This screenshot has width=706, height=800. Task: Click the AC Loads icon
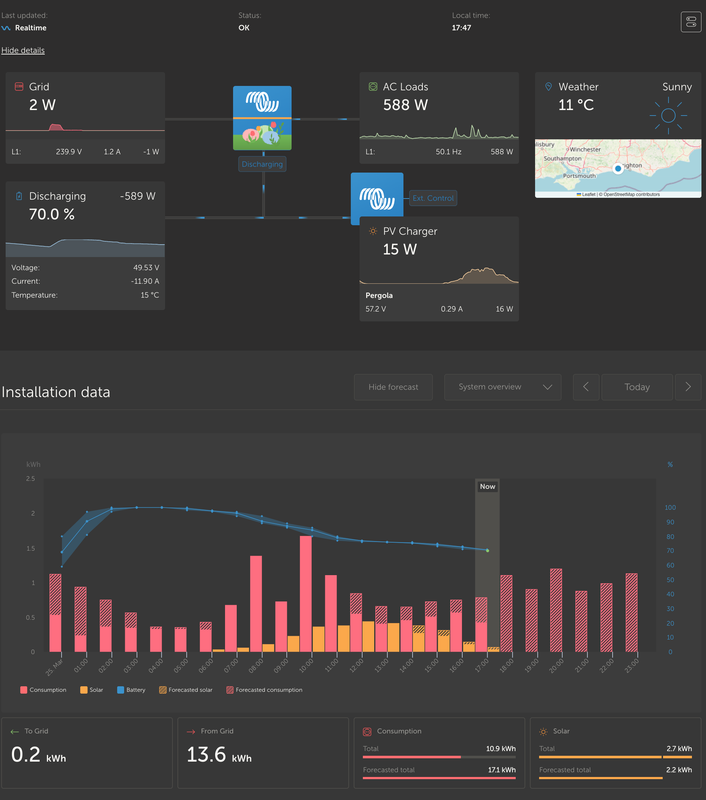pos(373,87)
